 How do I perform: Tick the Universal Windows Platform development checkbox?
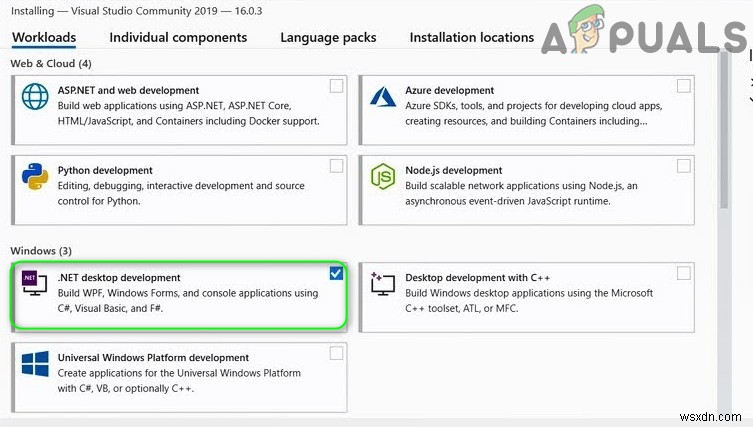[336, 353]
